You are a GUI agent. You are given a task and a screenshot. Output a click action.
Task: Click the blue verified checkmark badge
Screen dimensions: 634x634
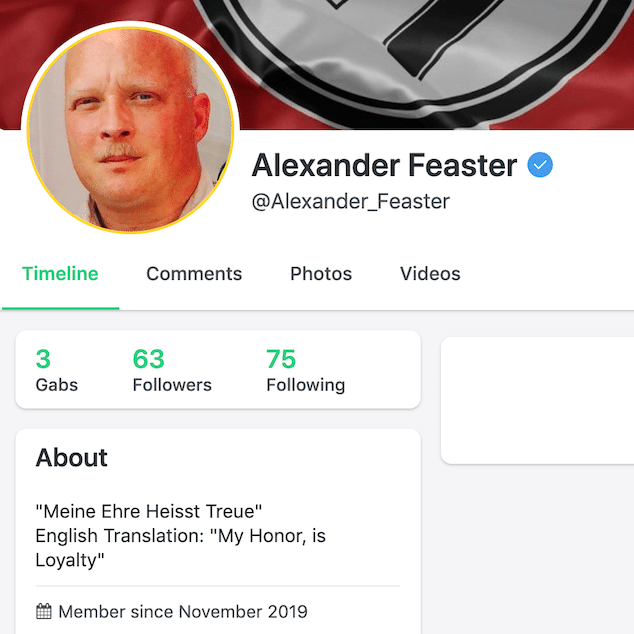(x=540, y=165)
